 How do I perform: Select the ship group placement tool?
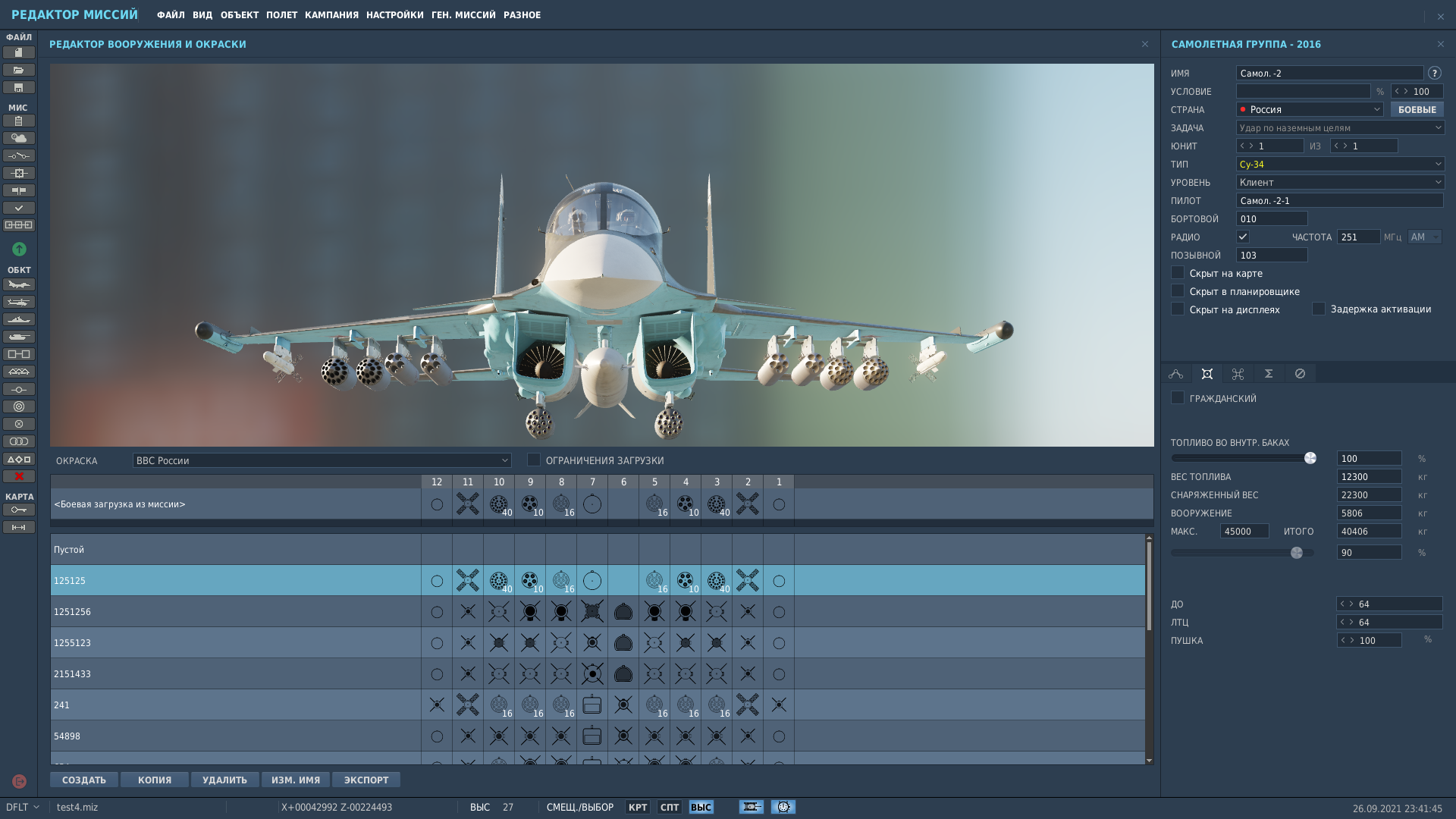tap(19, 319)
